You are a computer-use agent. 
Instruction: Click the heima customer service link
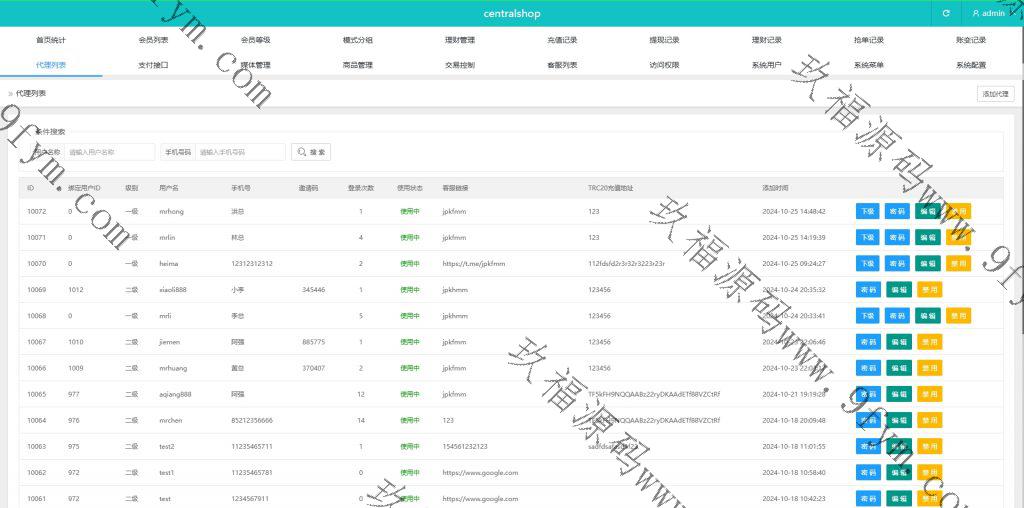(473, 264)
